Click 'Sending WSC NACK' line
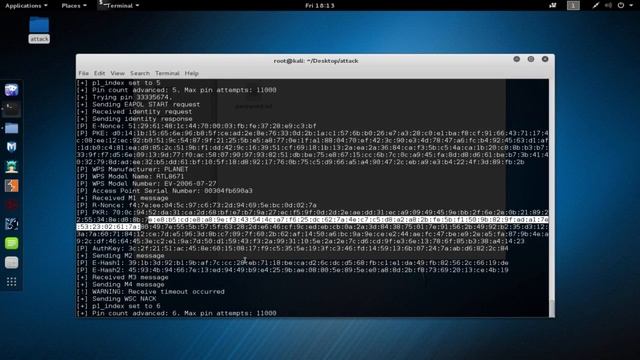640x360 pixels. click(x=116, y=299)
